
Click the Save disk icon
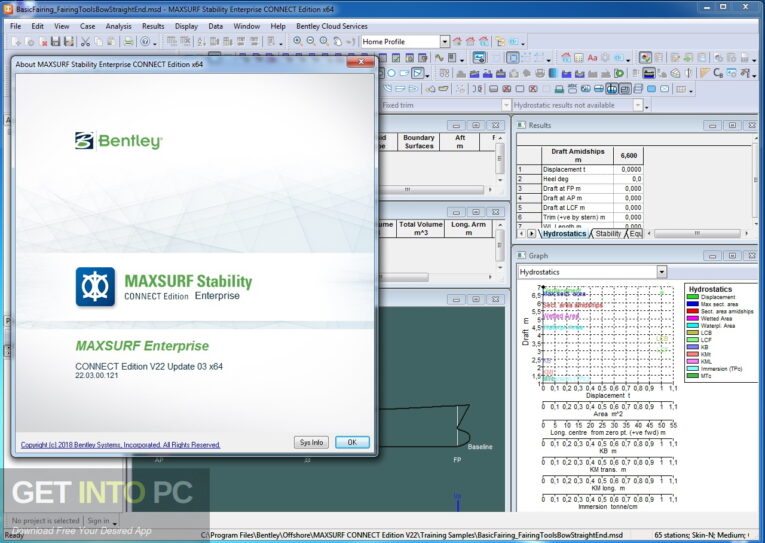[x=56, y=42]
